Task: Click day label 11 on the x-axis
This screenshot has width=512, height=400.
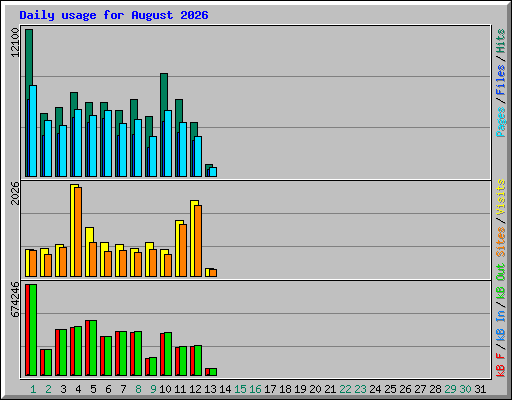Action: click(x=180, y=389)
